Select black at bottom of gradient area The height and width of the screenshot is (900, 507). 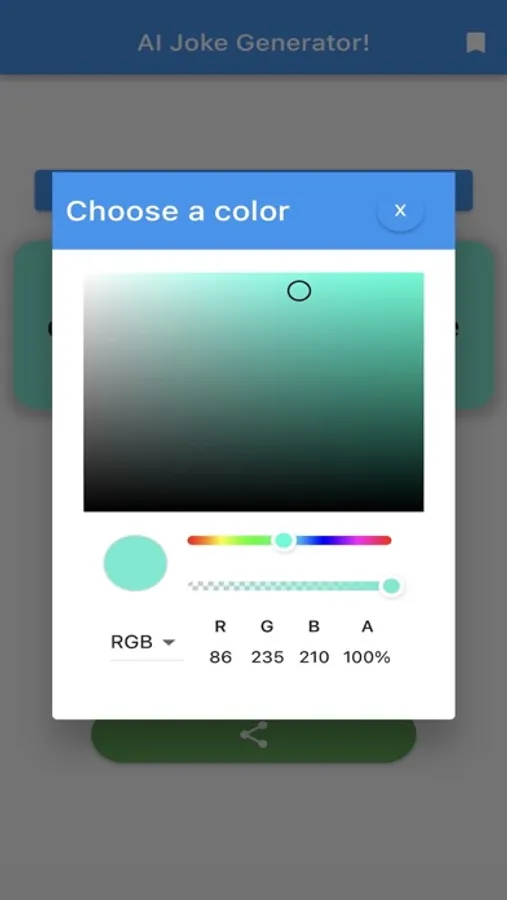(253, 505)
